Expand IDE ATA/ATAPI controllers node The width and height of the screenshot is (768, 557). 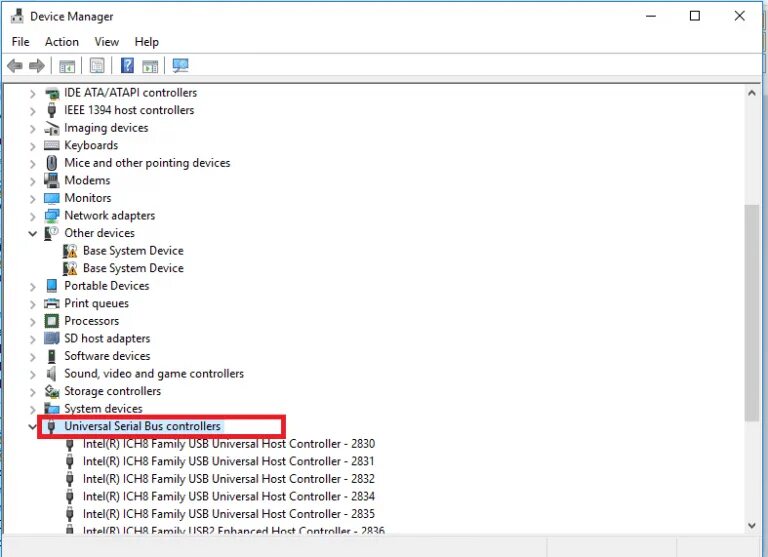[x=32, y=93]
